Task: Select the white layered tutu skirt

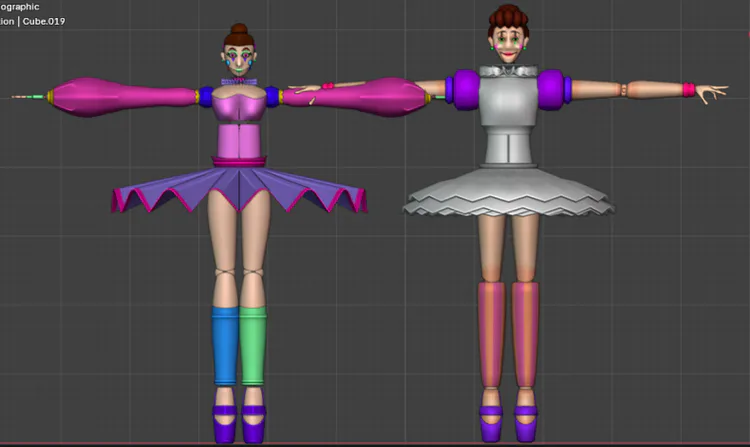Action: coord(508,192)
